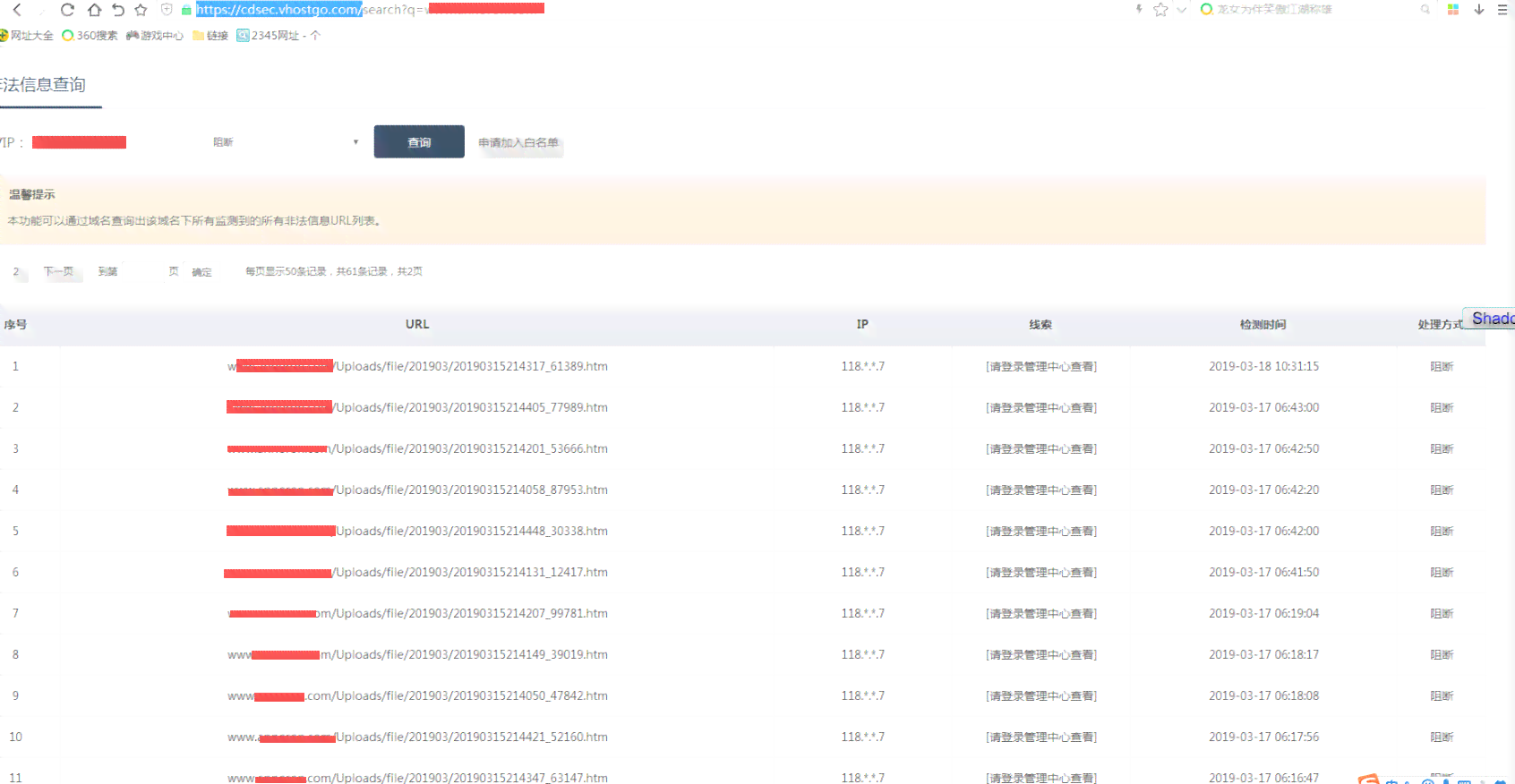Click 请登录管理中心查看 in row 9
Image resolution: width=1515 pixels, height=784 pixels.
pyautogui.click(x=1041, y=695)
